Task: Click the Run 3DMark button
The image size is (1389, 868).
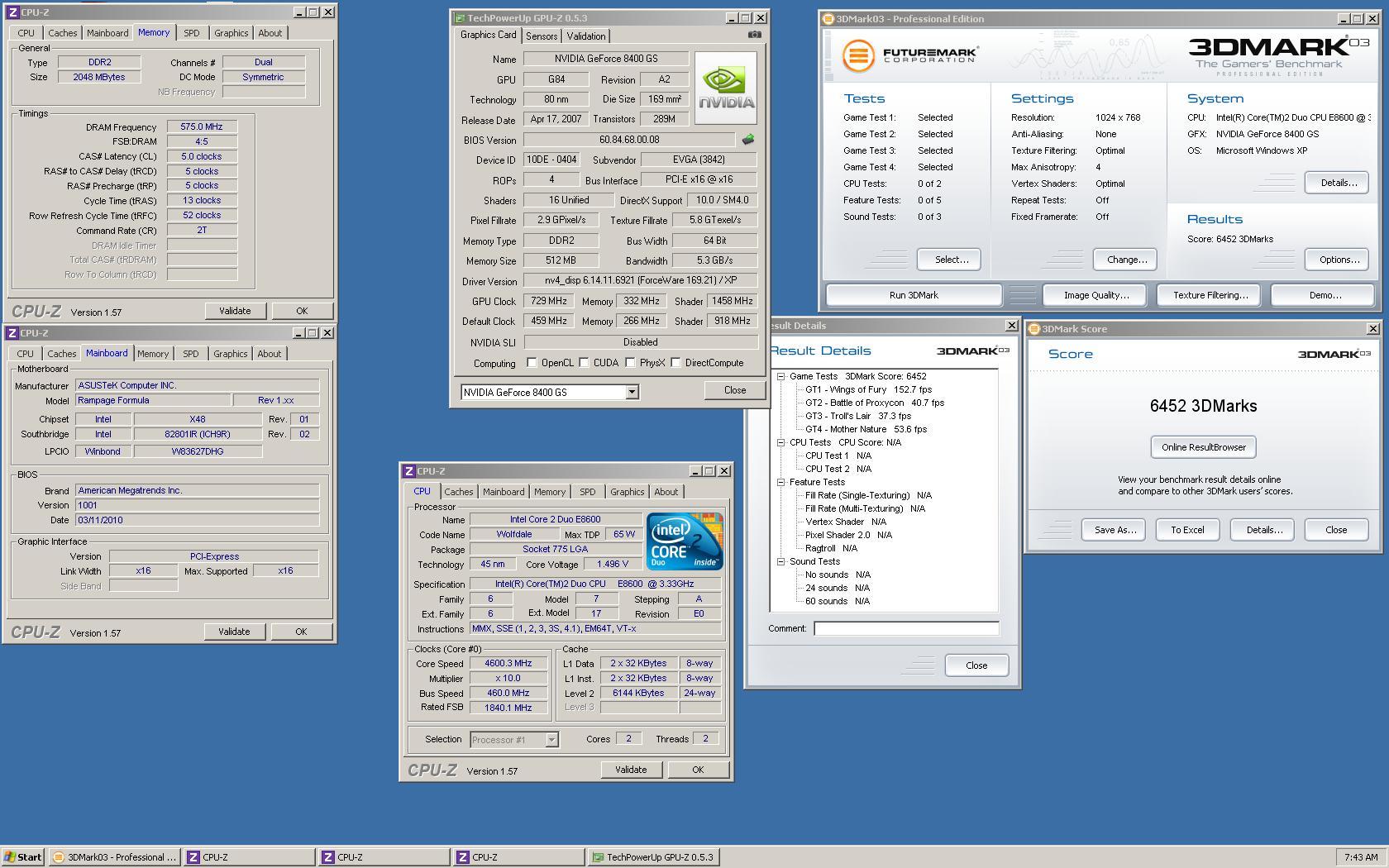Action: (x=914, y=295)
